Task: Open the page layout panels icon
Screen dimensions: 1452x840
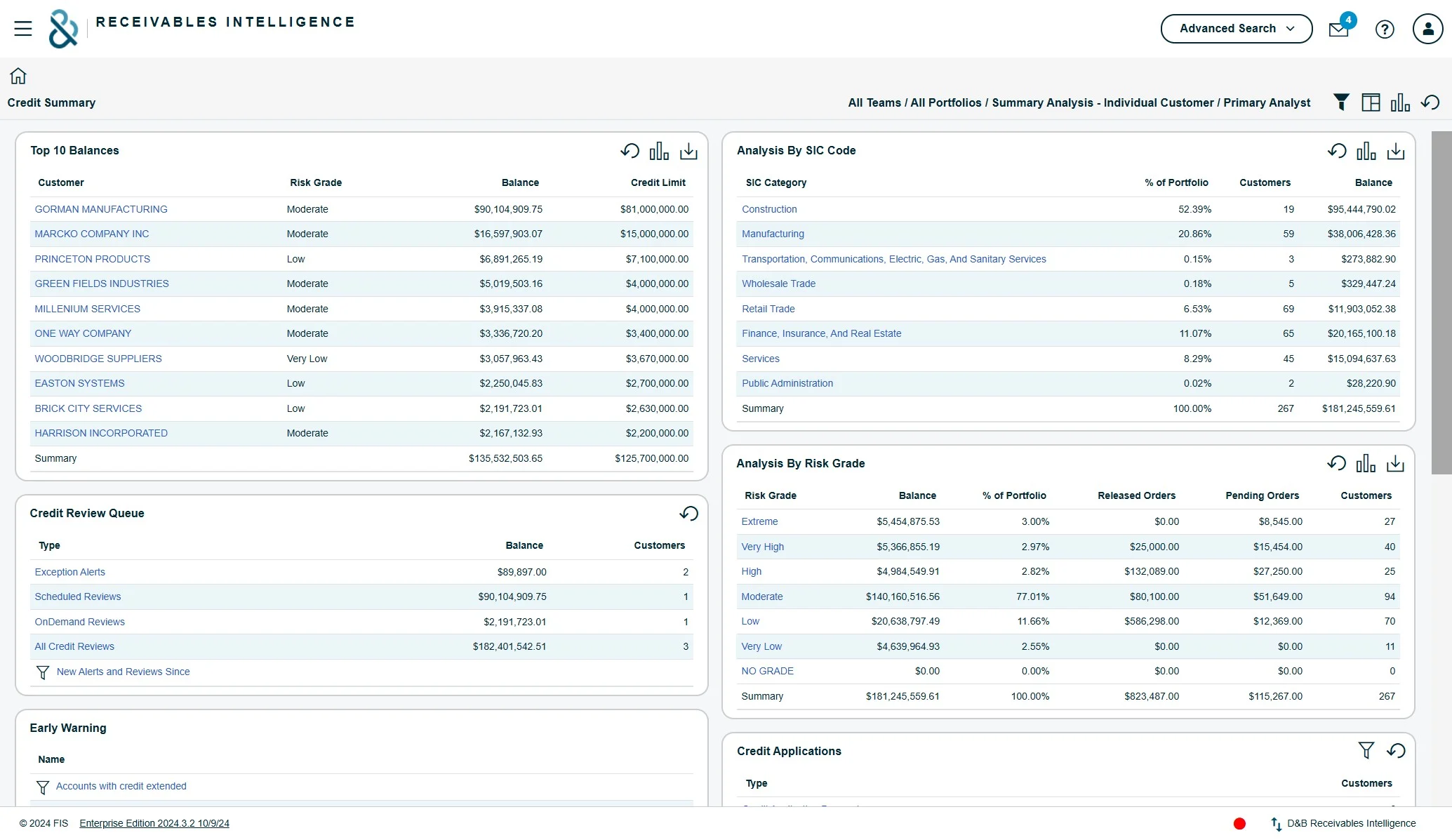Action: (1371, 102)
